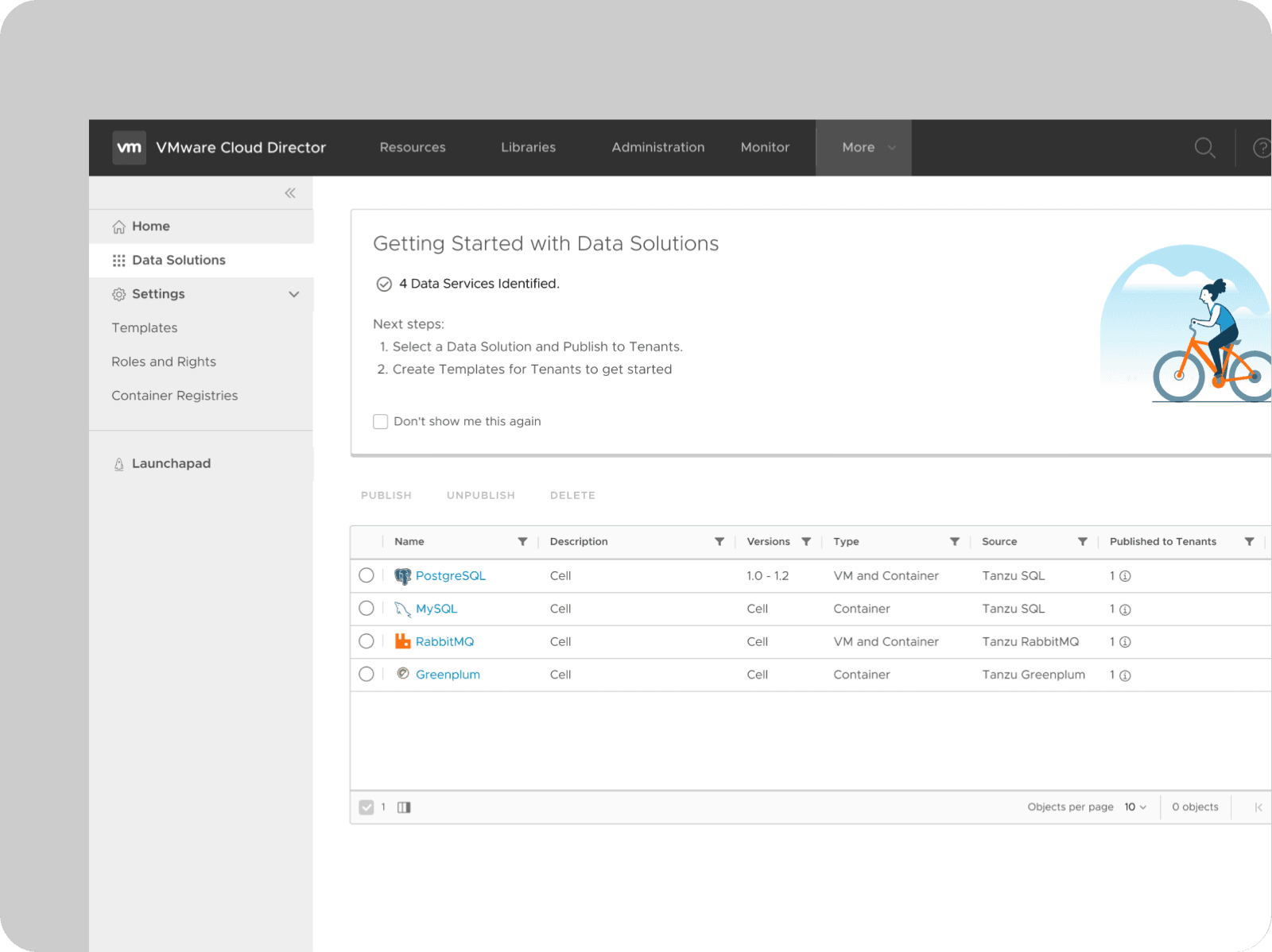Check Don't show me this again

point(381,421)
